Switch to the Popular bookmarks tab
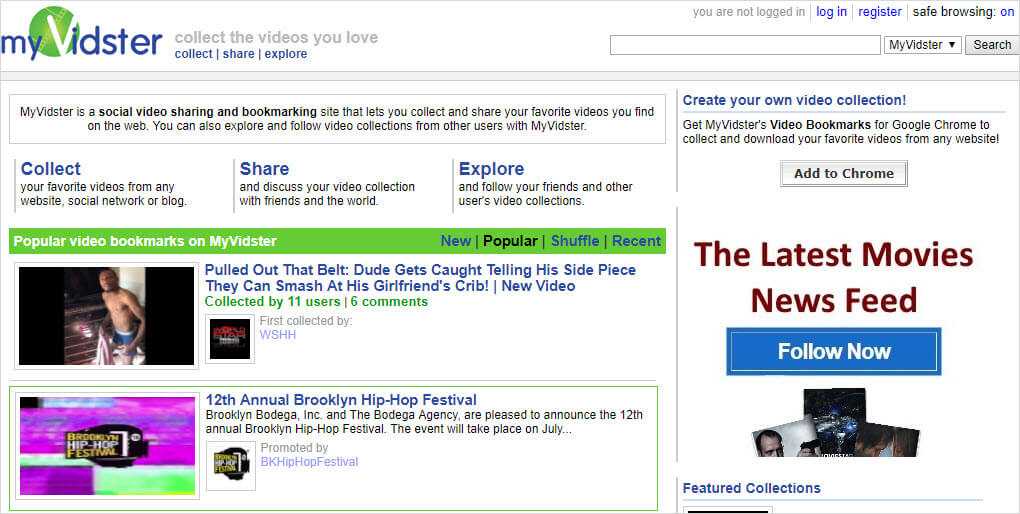The image size is (1020, 514). tap(510, 241)
